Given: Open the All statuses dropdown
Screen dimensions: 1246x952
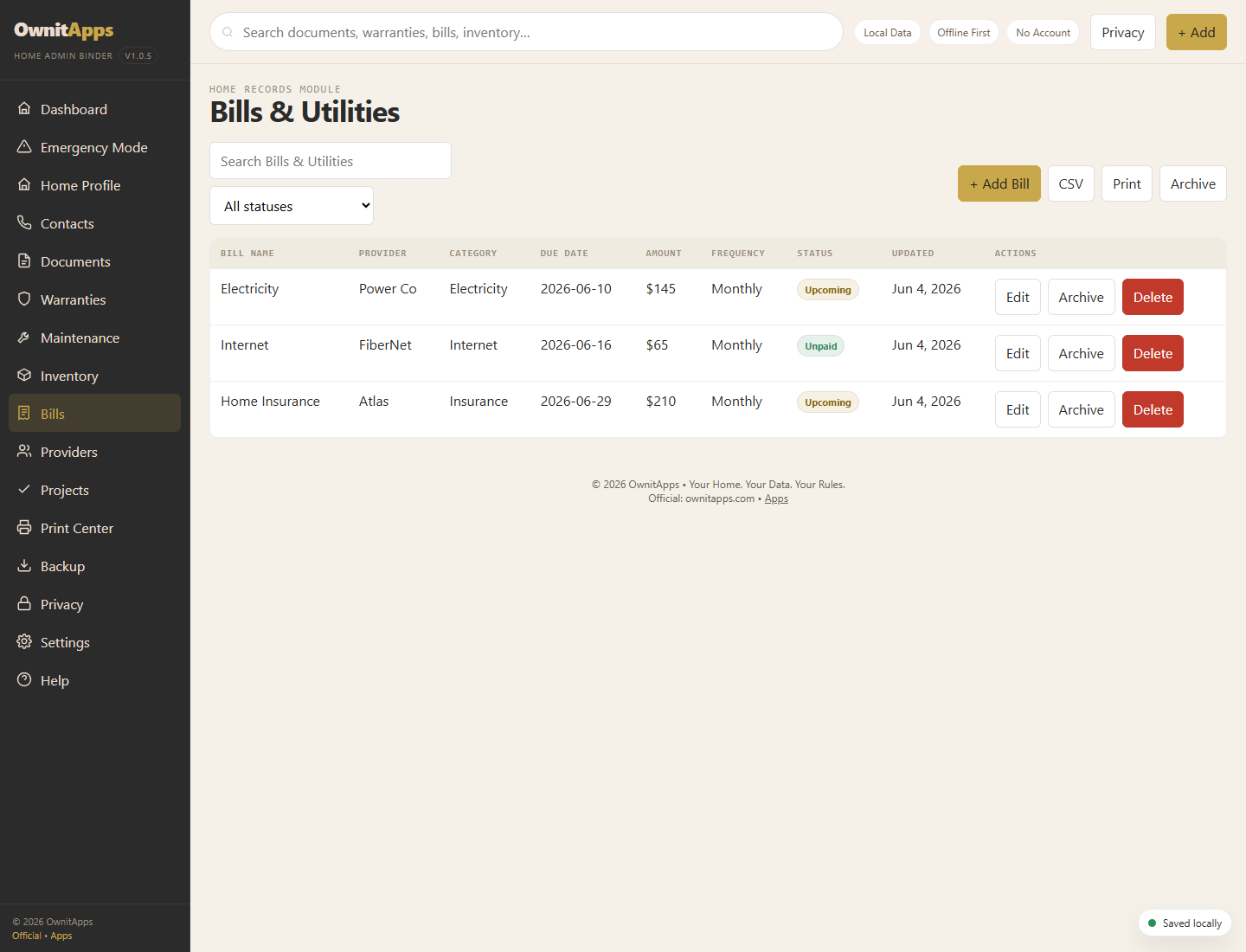Looking at the screenshot, I should [292, 206].
